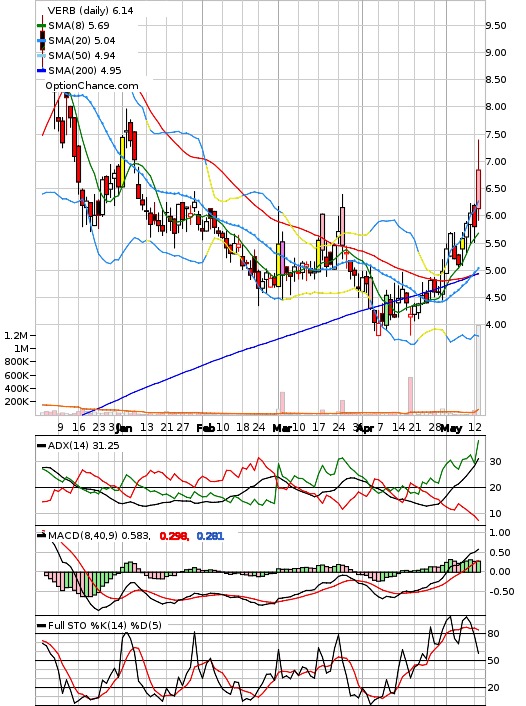The width and height of the screenshot is (526, 706).
Task: Click the SMA(200) dark blue legend marker
Action: click(41, 71)
